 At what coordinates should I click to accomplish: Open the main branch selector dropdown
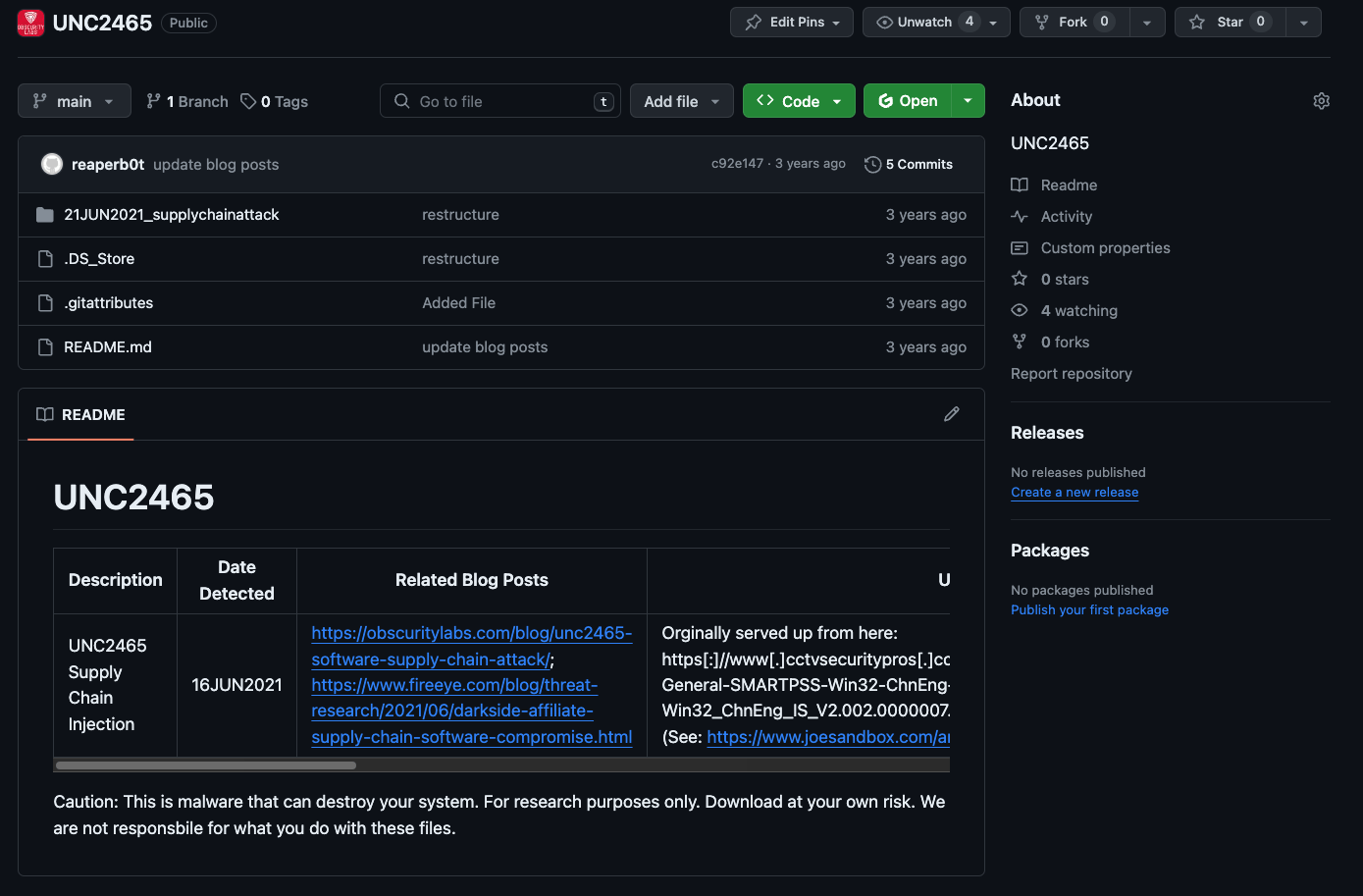[x=74, y=100]
